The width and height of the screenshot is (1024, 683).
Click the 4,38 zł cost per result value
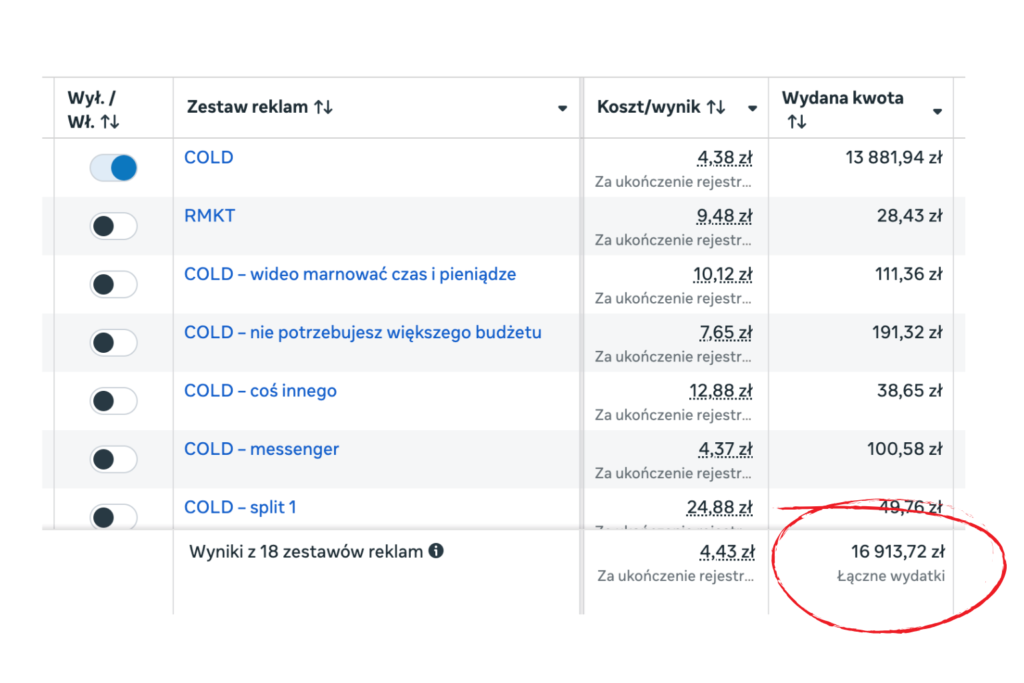click(x=724, y=157)
